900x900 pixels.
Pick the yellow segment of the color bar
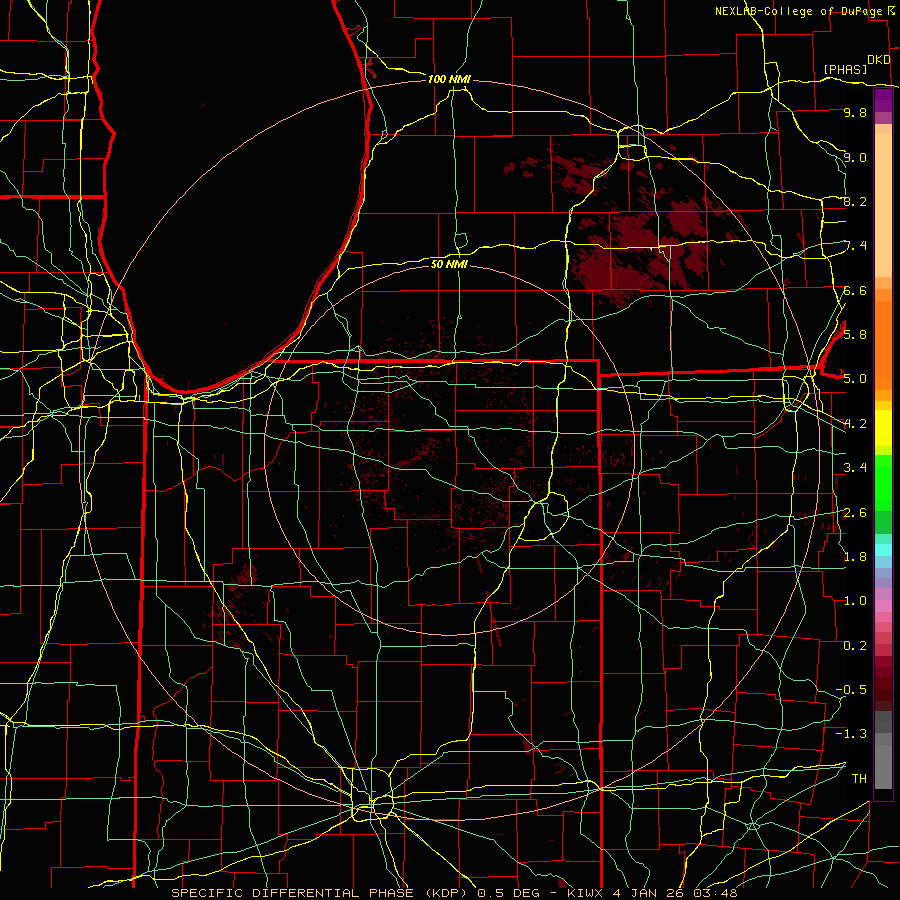click(x=883, y=428)
